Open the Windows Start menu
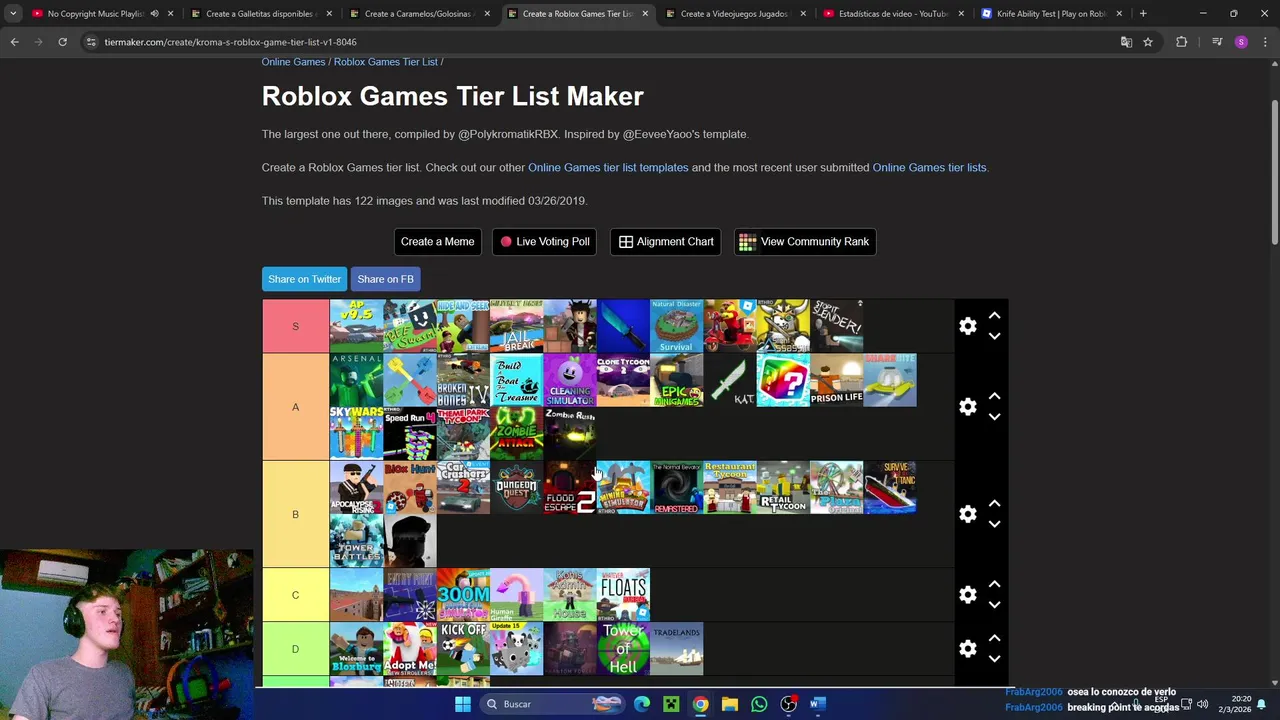 (x=462, y=704)
